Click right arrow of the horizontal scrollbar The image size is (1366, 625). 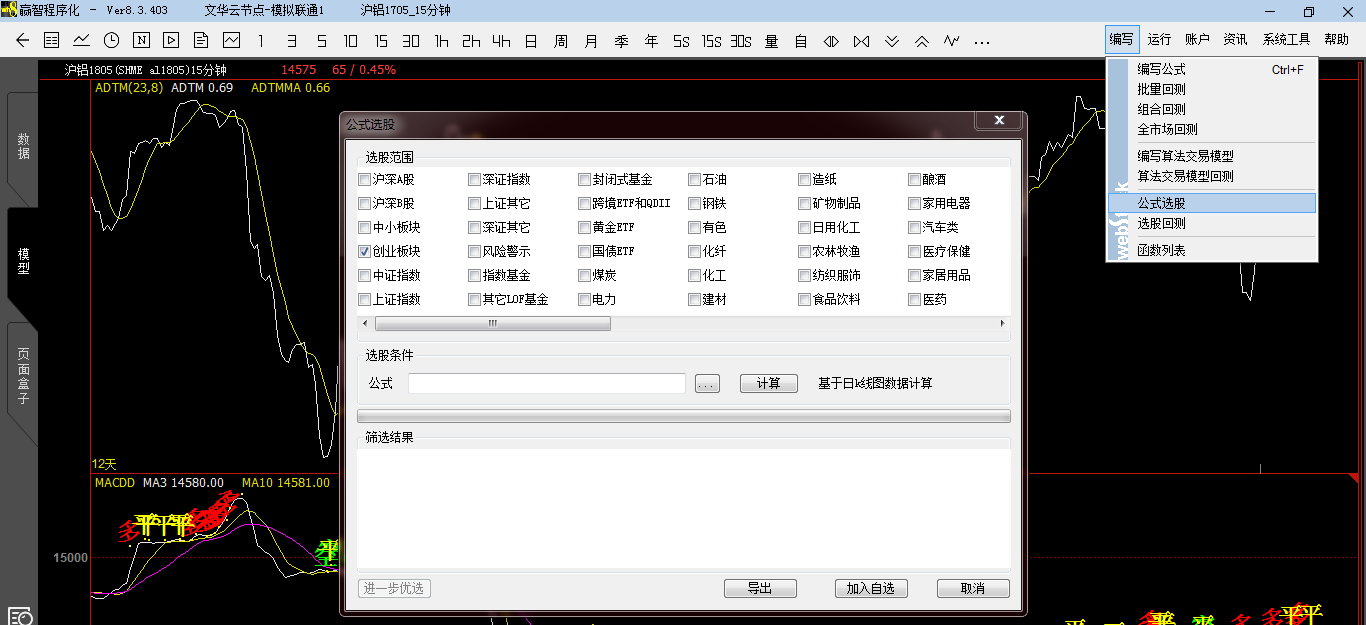tap(1002, 324)
